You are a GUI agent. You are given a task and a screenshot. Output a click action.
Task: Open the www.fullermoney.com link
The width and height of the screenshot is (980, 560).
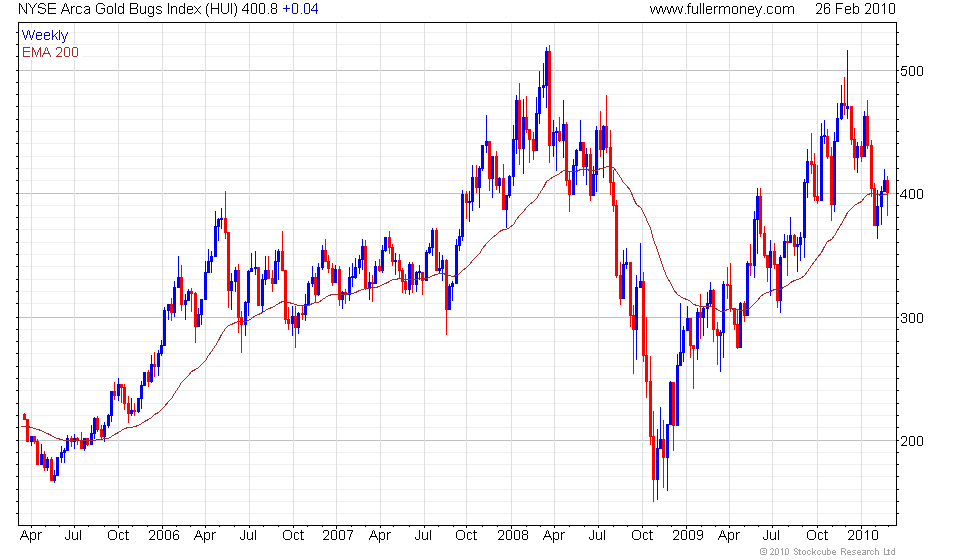point(722,9)
